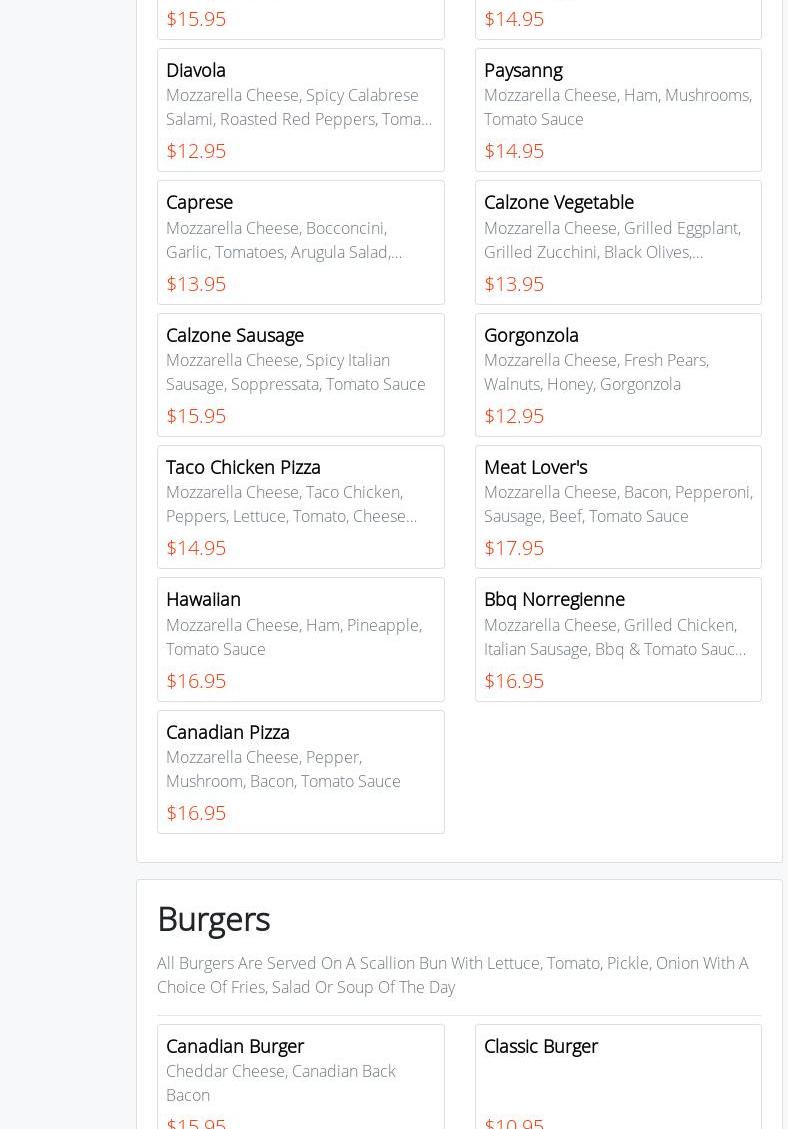Click the Burgers section description text
The width and height of the screenshot is (788, 1129).
coord(452,975)
